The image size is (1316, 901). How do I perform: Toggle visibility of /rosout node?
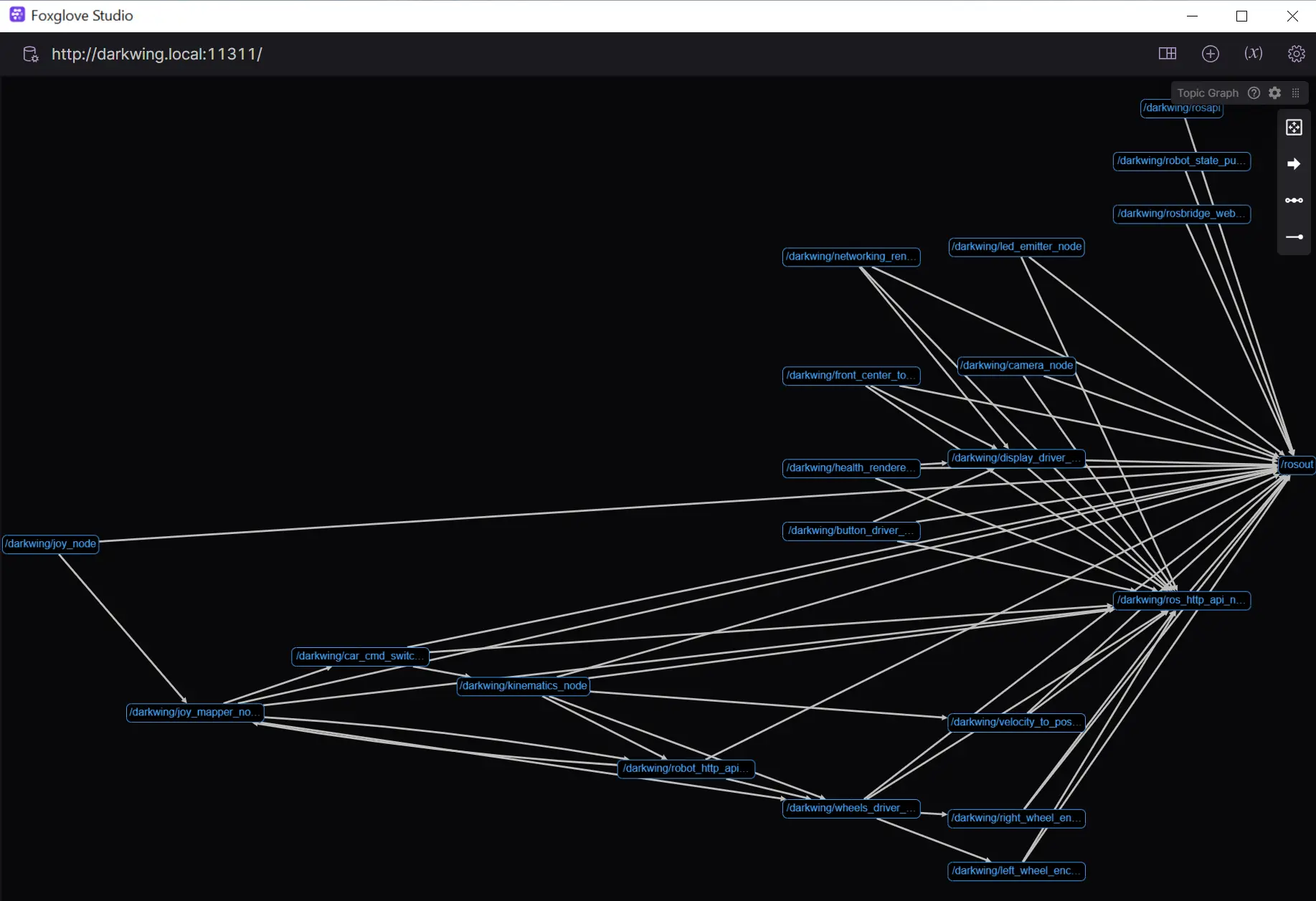(x=1297, y=464)
